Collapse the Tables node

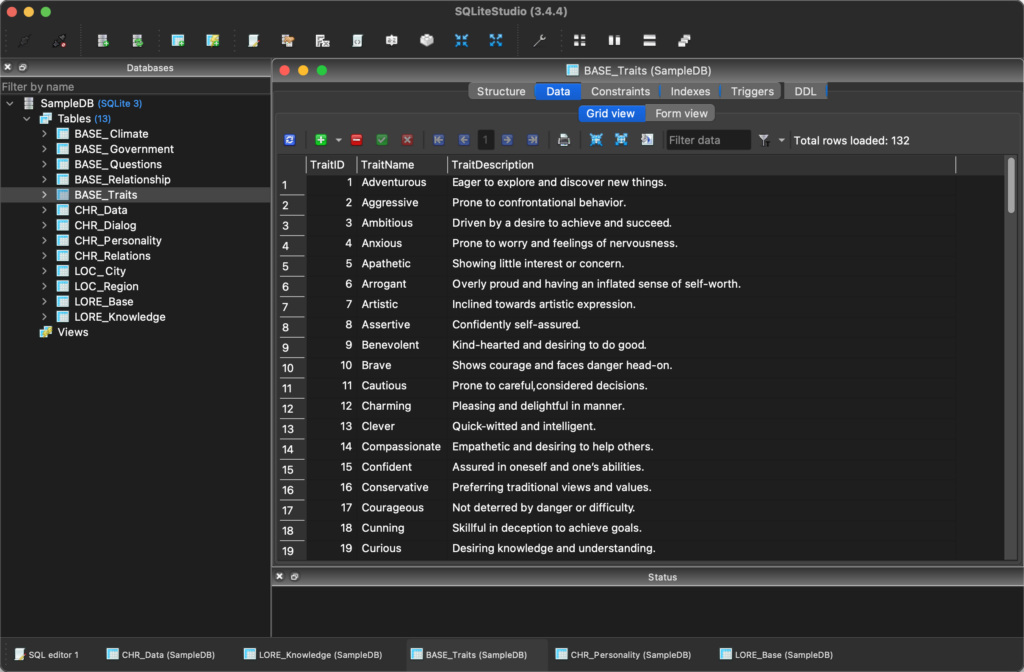click(27, 118)
